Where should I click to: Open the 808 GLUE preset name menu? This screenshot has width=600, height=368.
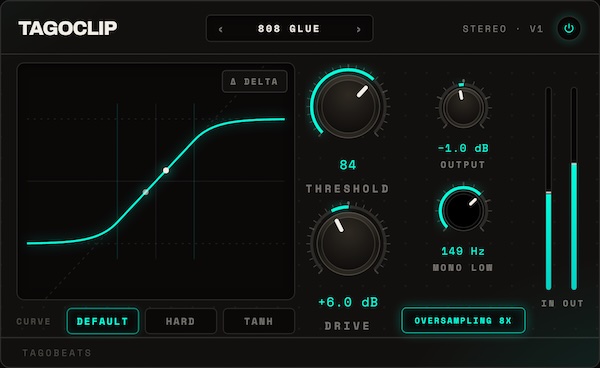[289, 29]
